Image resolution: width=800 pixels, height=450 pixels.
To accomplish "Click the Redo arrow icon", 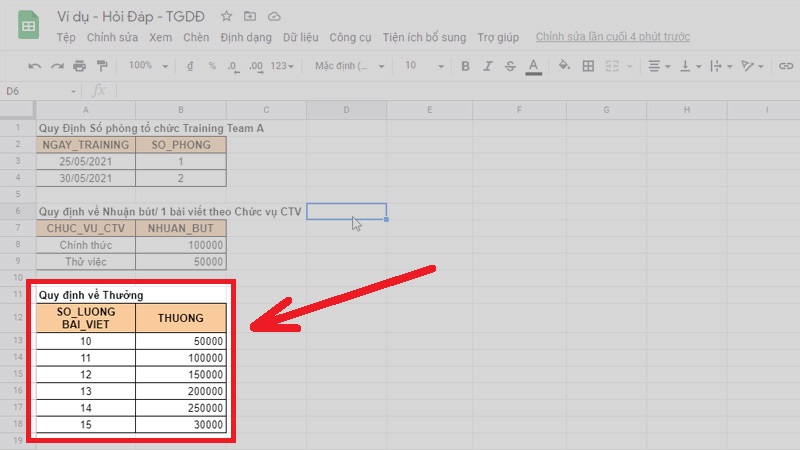I will pos(57,66).
